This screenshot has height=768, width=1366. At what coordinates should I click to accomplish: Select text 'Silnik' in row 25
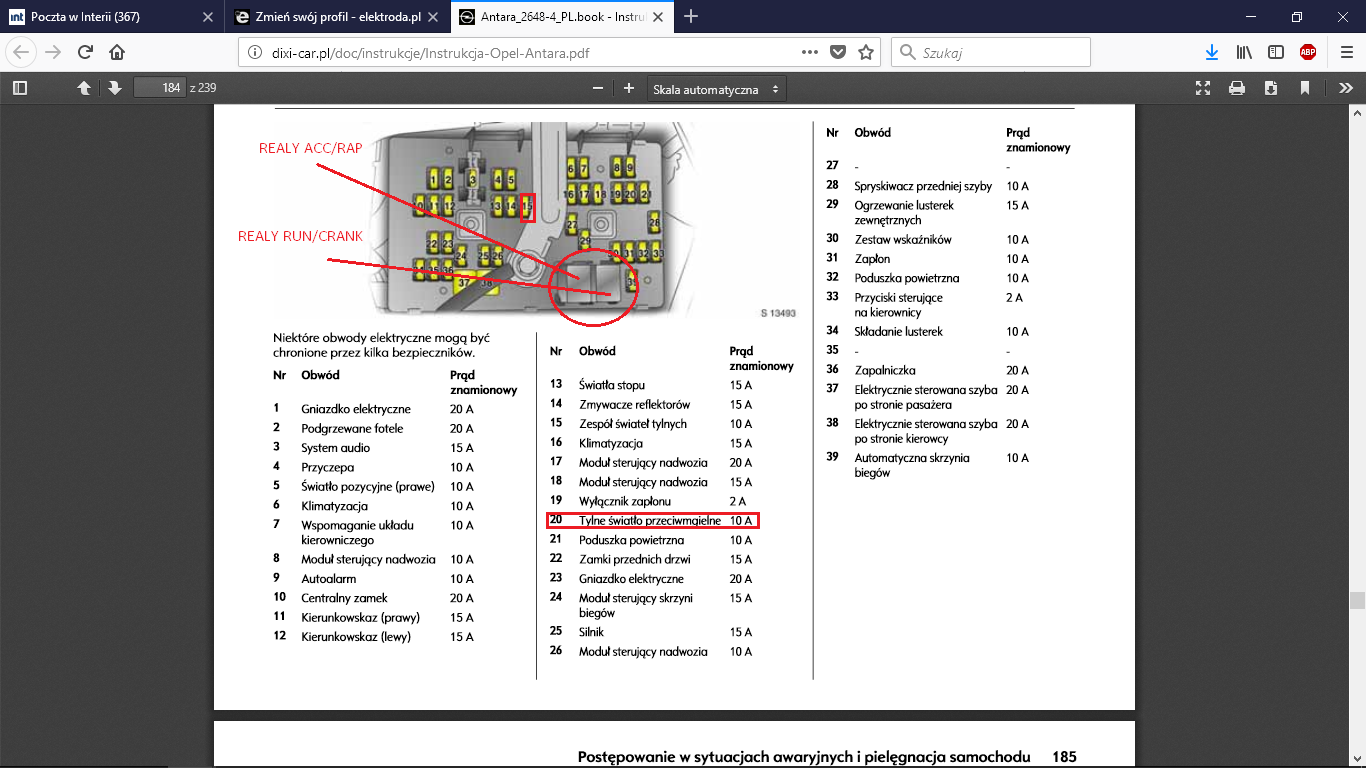pos(591,632)
